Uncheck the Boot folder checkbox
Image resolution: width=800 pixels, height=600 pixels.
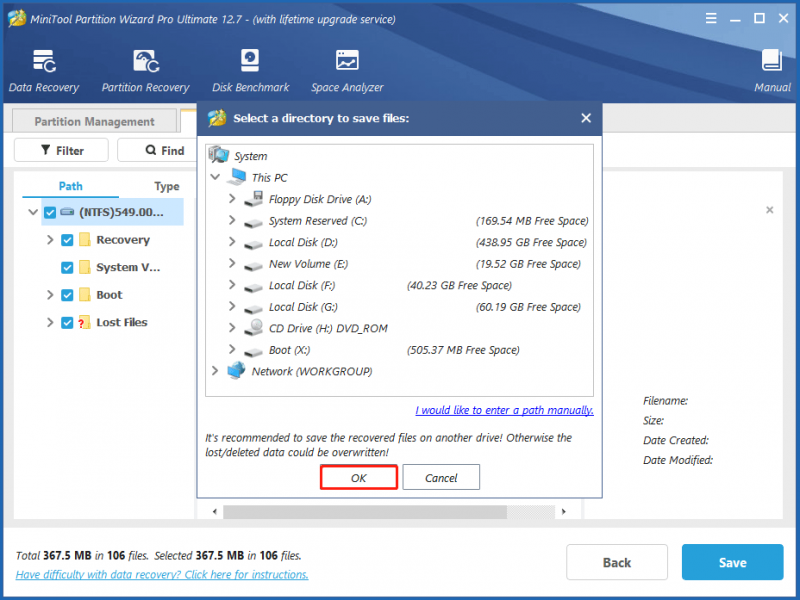click(x=67, y=295)
